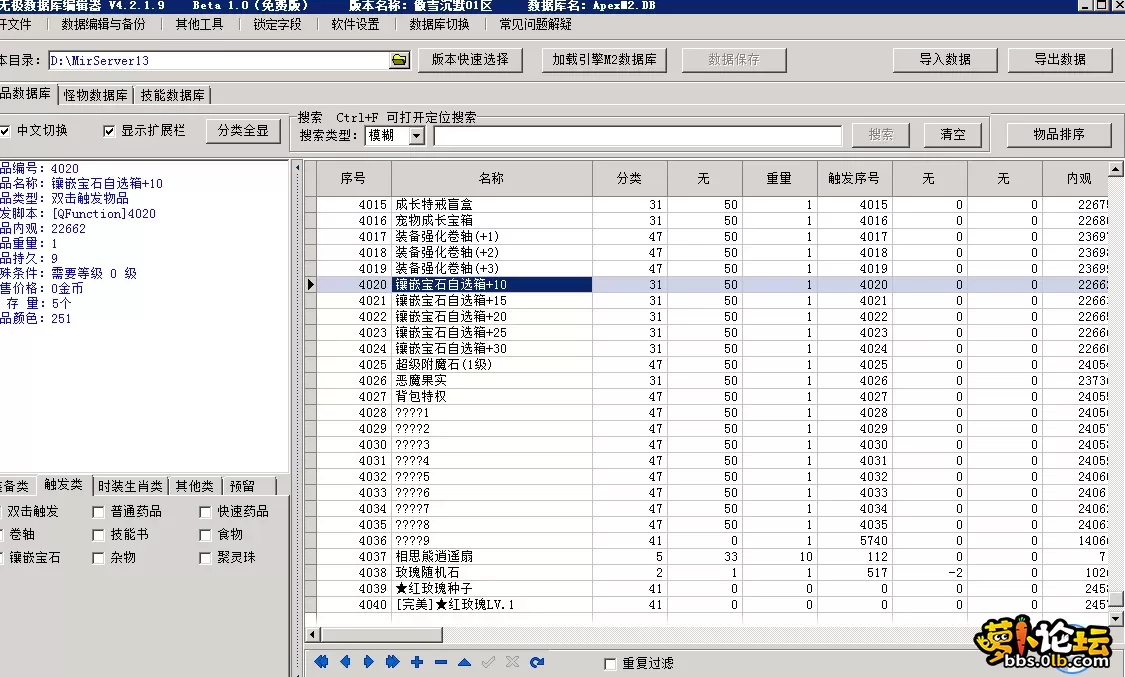Viewport: 1125px width, 677px height.
Task: Focus the search text input field
Action: 638,136
